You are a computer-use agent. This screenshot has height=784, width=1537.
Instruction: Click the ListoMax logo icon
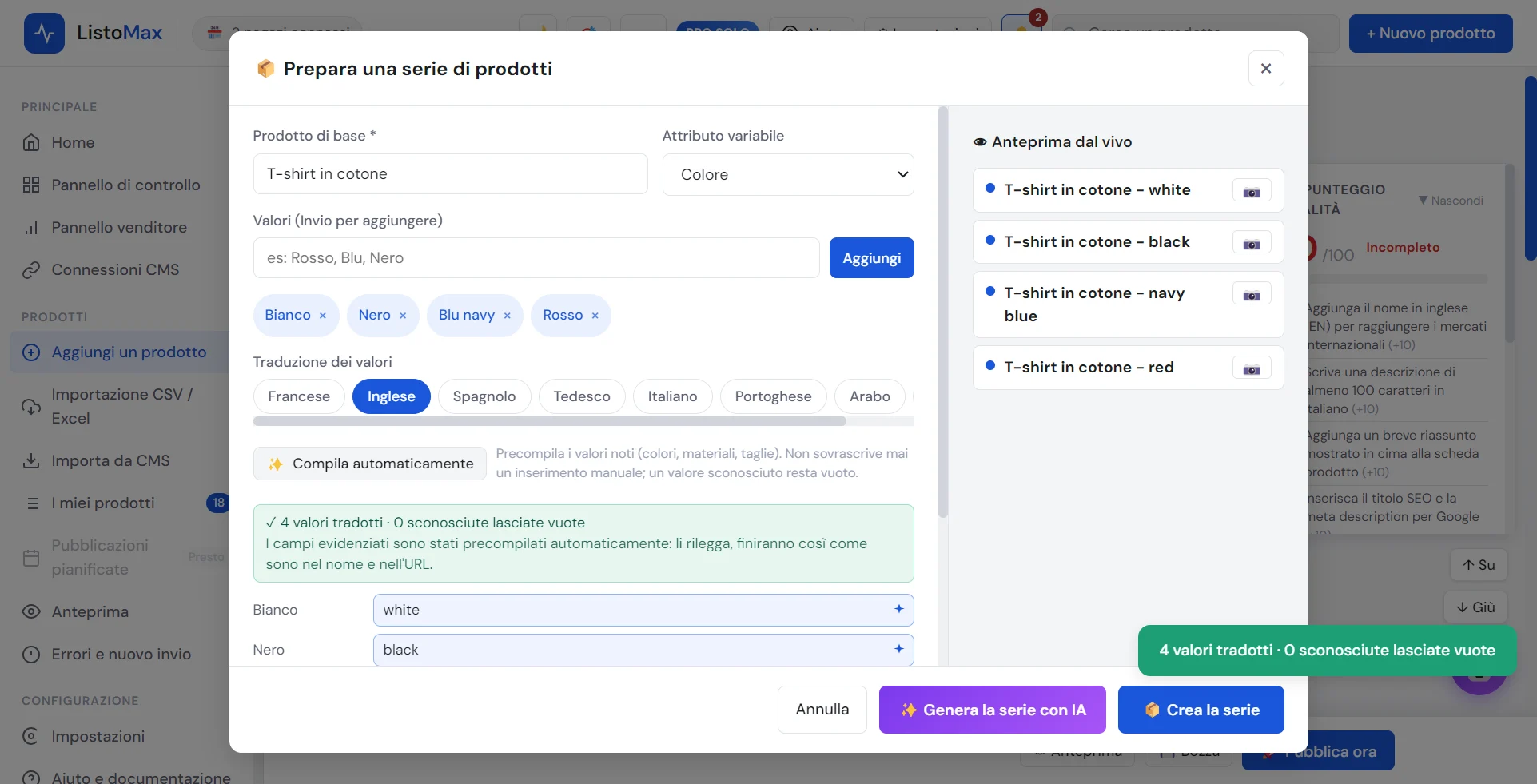tap(44, 33)
